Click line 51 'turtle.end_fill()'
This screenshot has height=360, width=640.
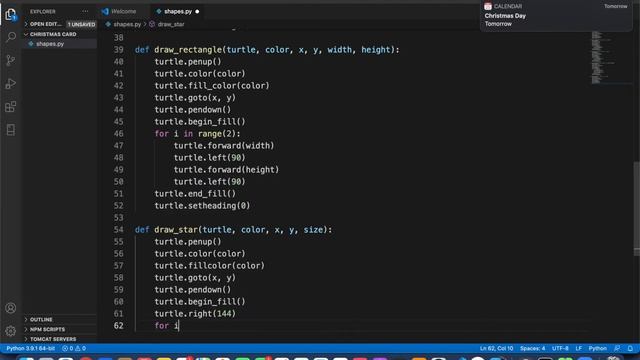point(195,194)
